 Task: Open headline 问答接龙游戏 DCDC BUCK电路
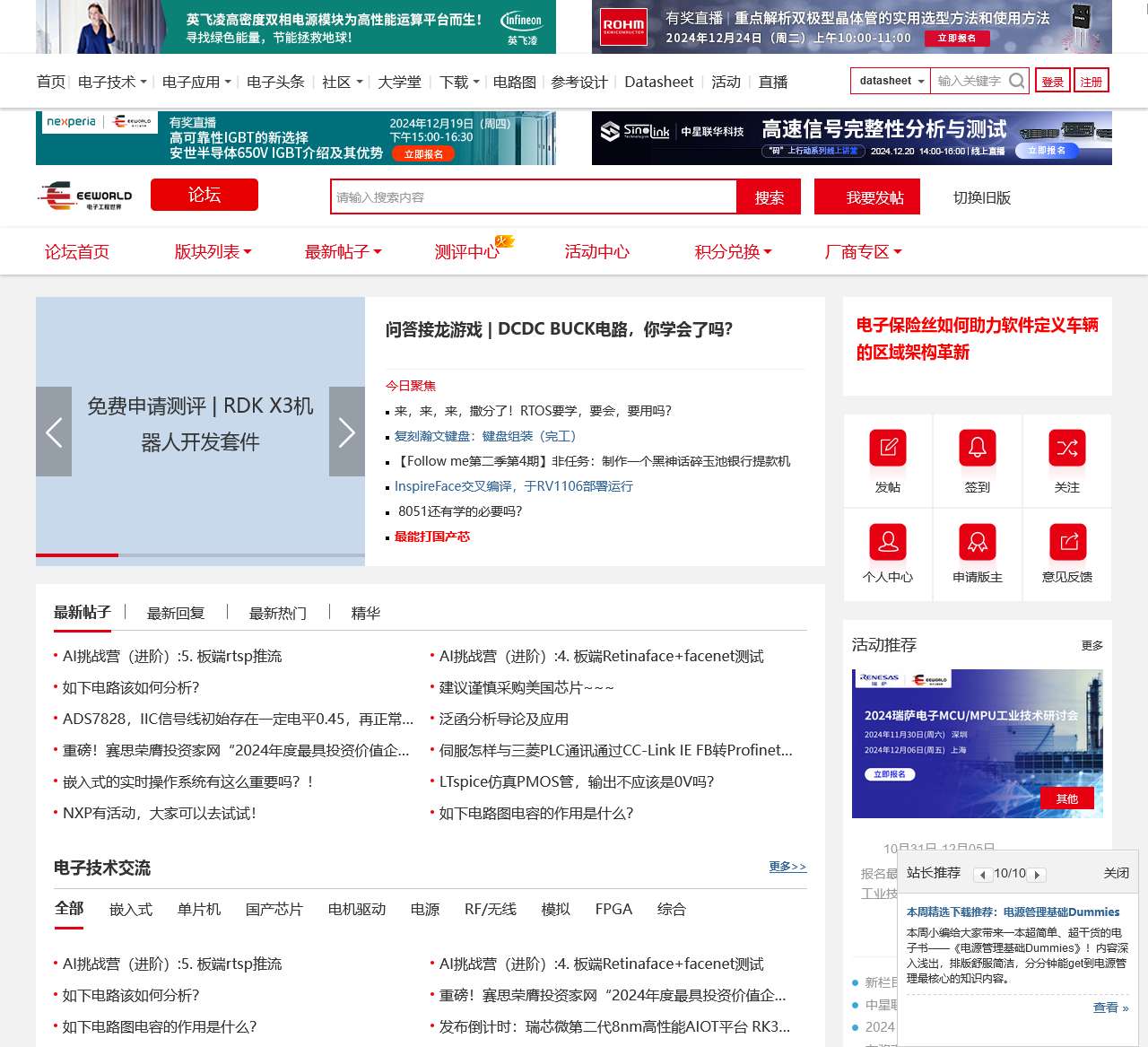tap(559, 329)
